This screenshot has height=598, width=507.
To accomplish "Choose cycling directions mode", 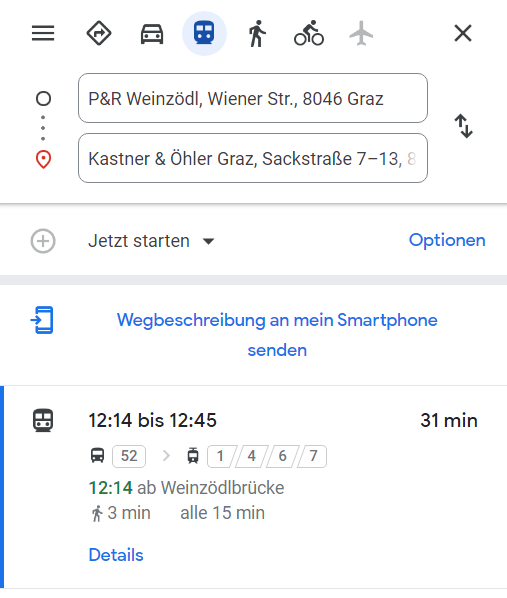I will [x=309, y=33].
